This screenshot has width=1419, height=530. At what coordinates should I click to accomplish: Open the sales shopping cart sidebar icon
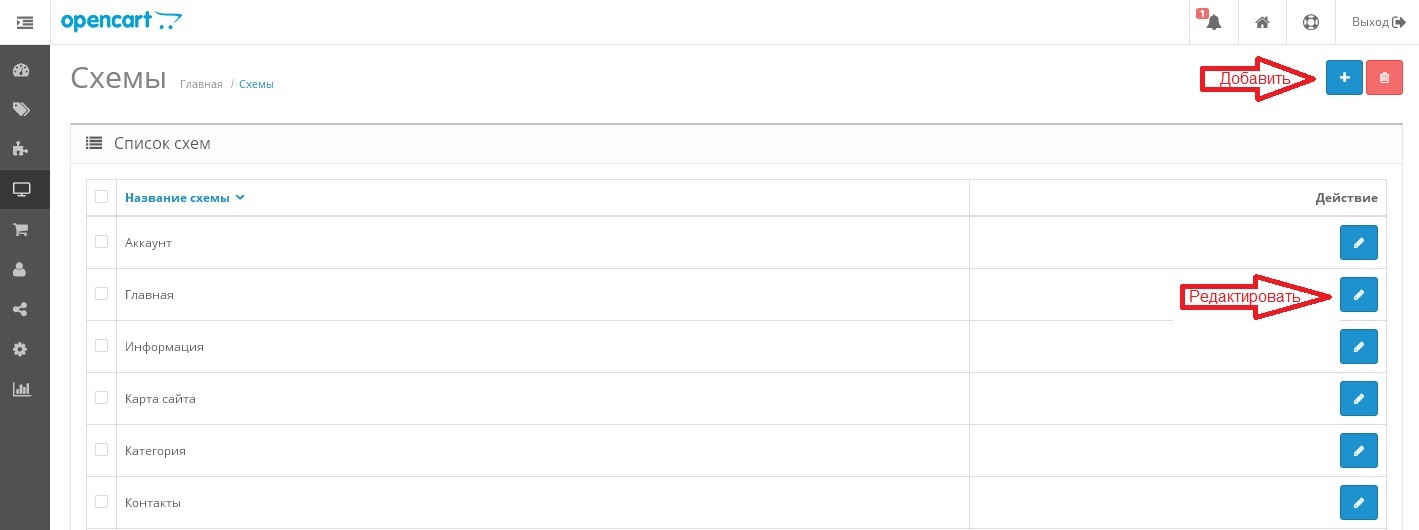(x=20, y=230)
